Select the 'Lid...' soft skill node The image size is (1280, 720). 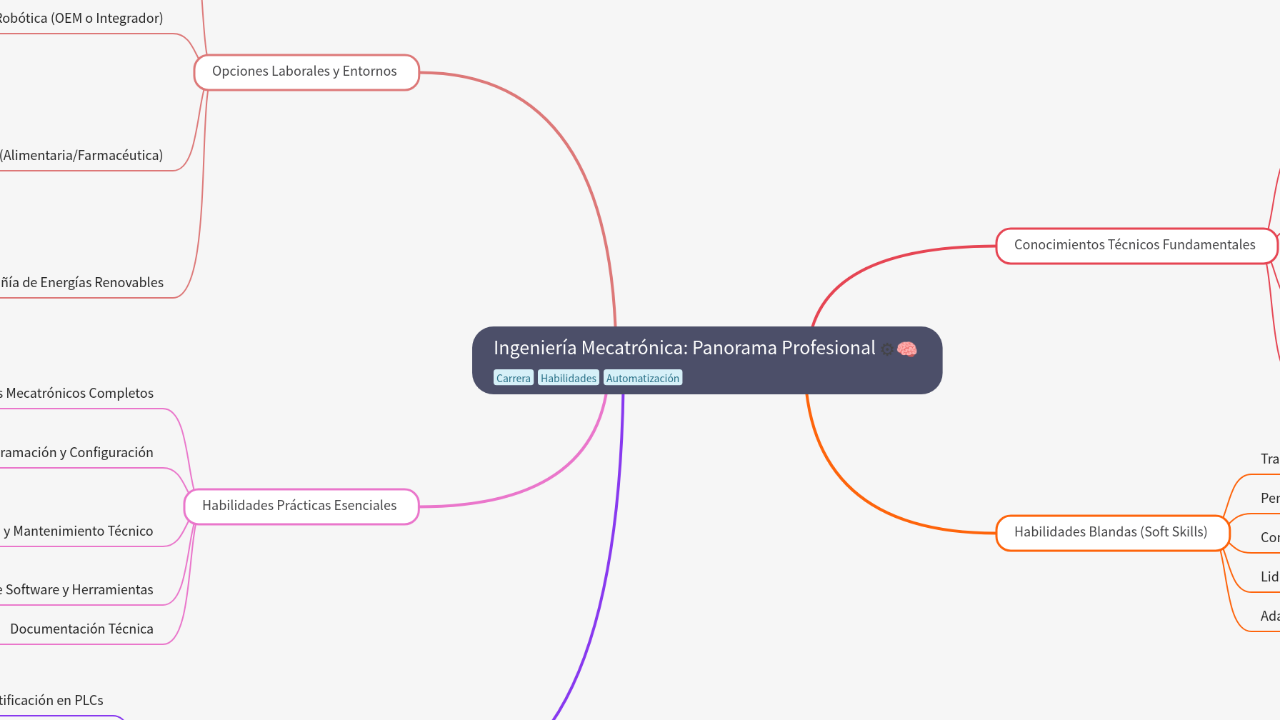point(1268,576)
